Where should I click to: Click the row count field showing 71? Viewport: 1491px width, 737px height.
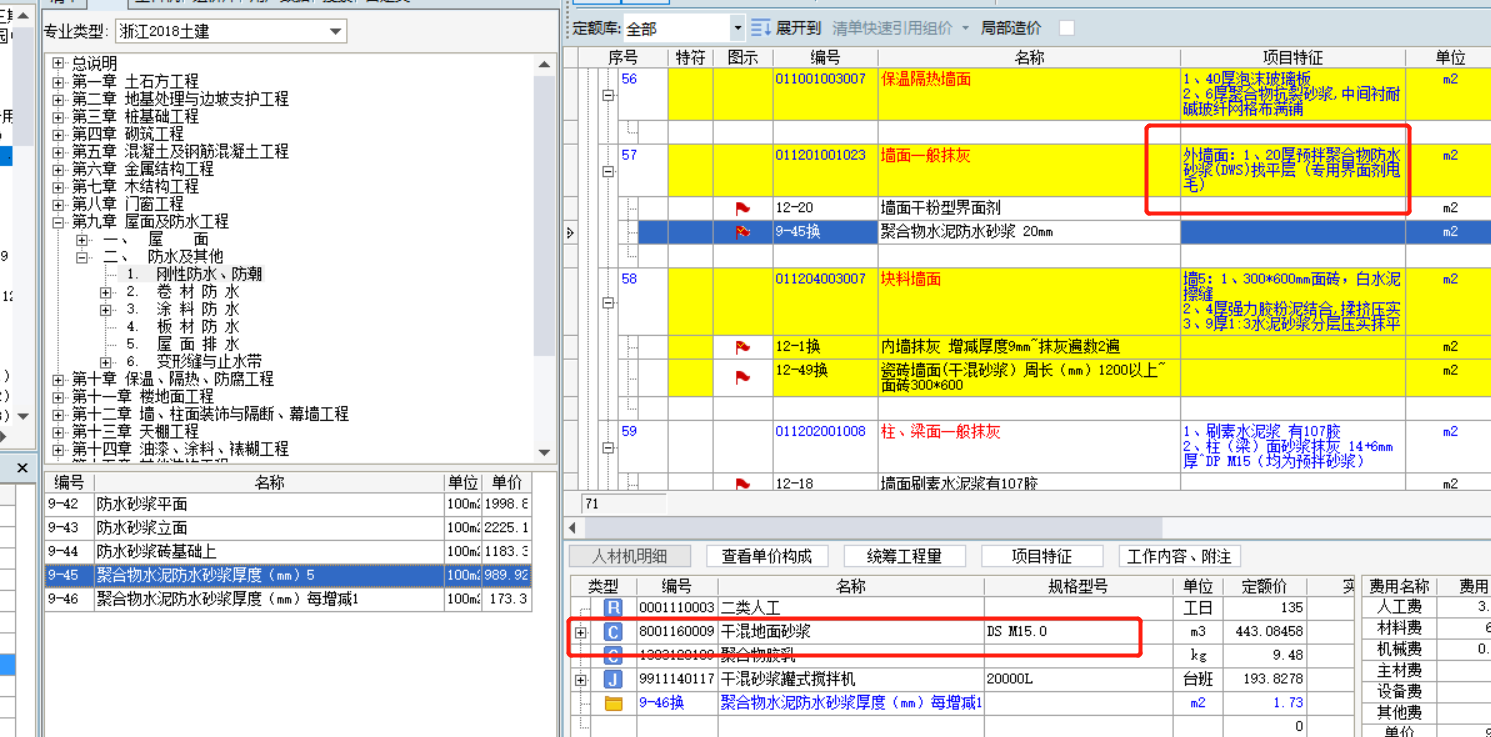[623, 504]
